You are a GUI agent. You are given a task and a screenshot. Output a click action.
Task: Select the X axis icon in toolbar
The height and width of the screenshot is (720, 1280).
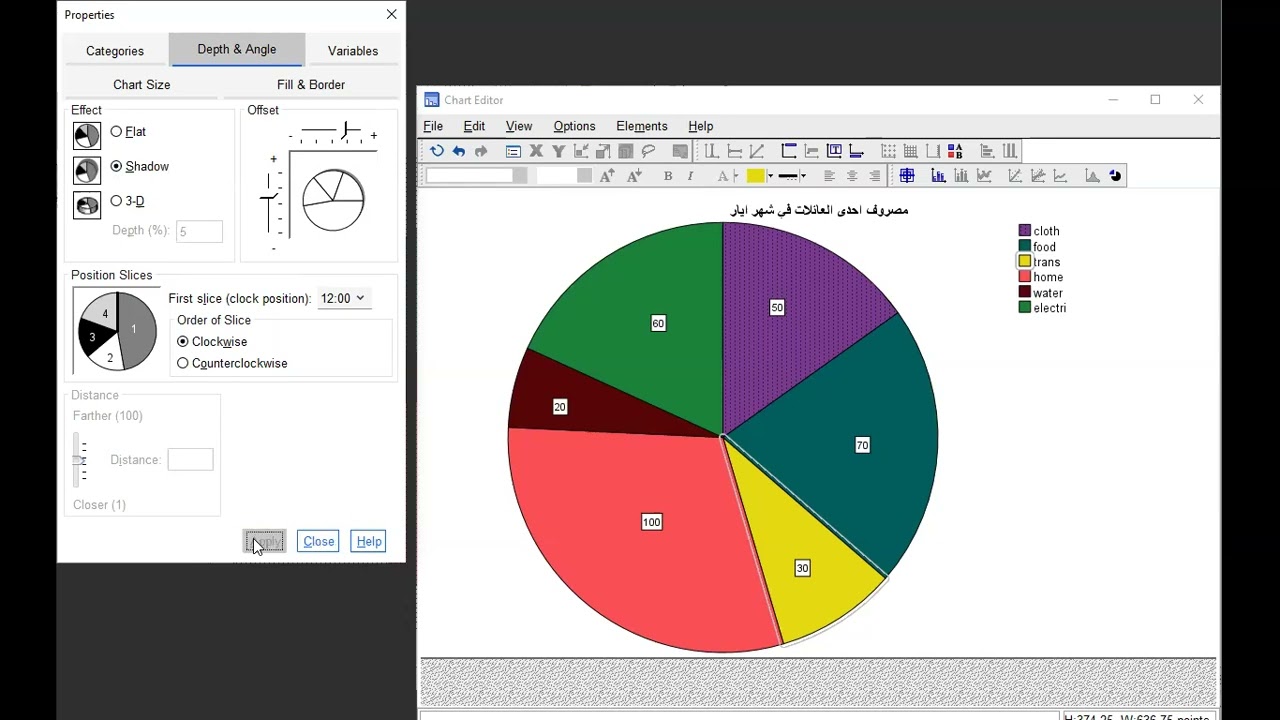pyautogui.click(x=536, y=151)
